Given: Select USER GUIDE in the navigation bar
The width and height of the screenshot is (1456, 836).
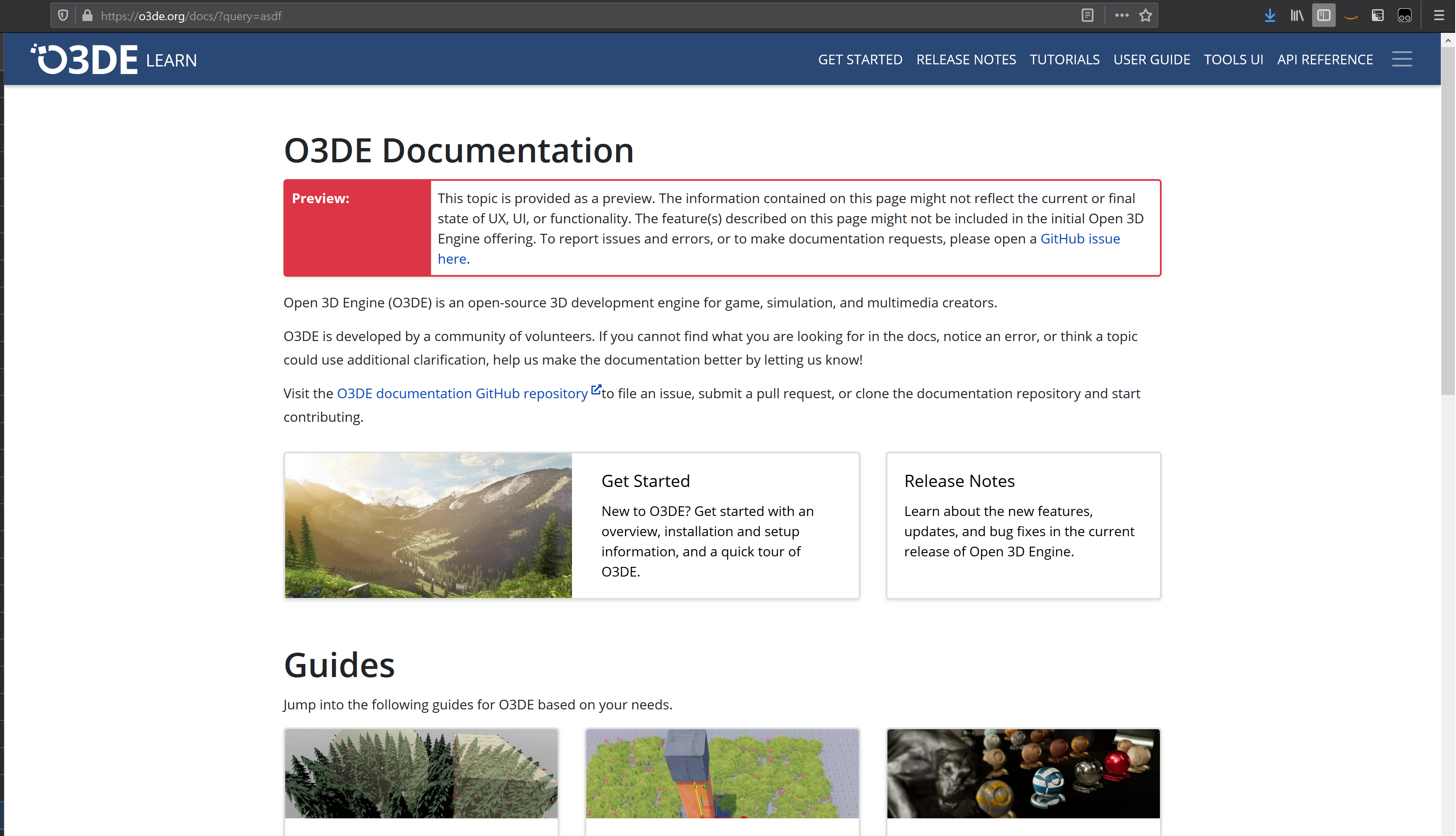Looking at the screenshot, I should 1152,59.
